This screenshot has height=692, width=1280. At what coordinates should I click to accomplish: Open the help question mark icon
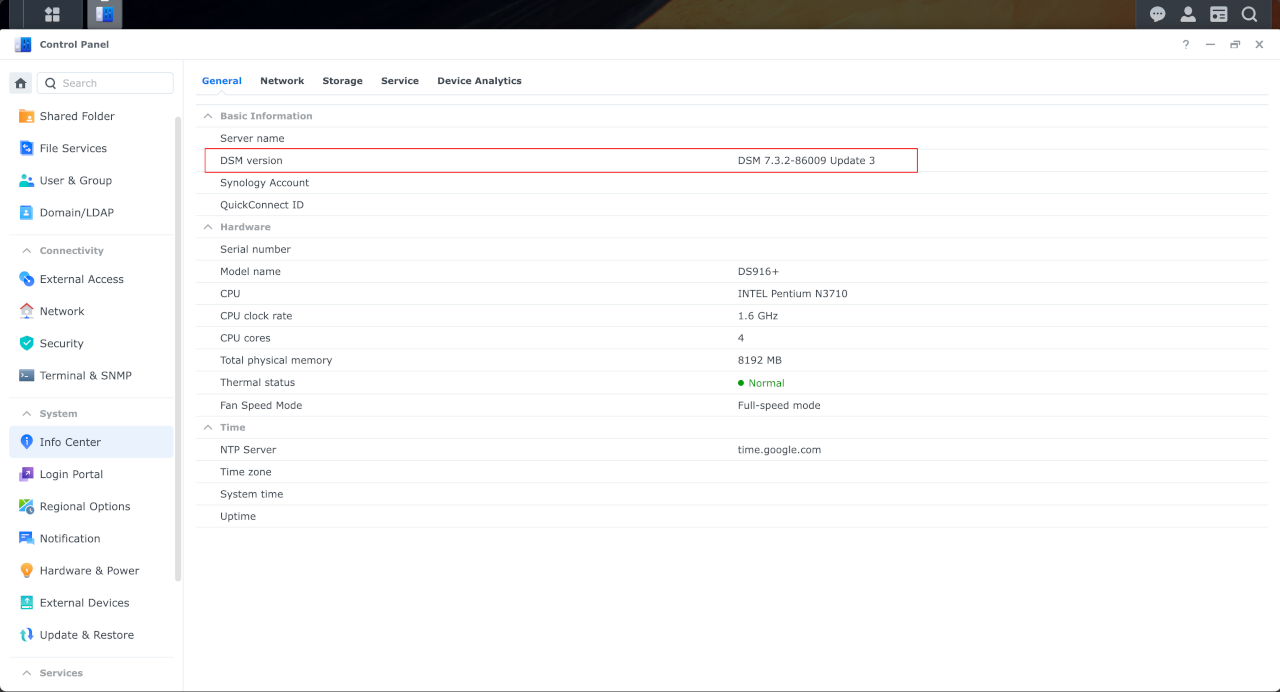(x=1186, y=44)
